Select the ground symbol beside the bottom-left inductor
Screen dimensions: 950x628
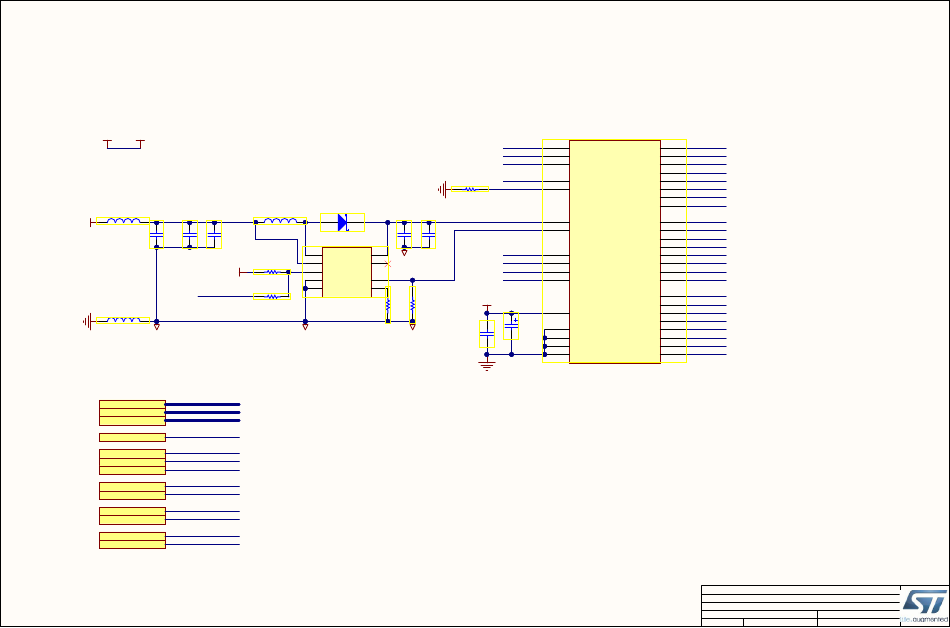pos(88,322)
